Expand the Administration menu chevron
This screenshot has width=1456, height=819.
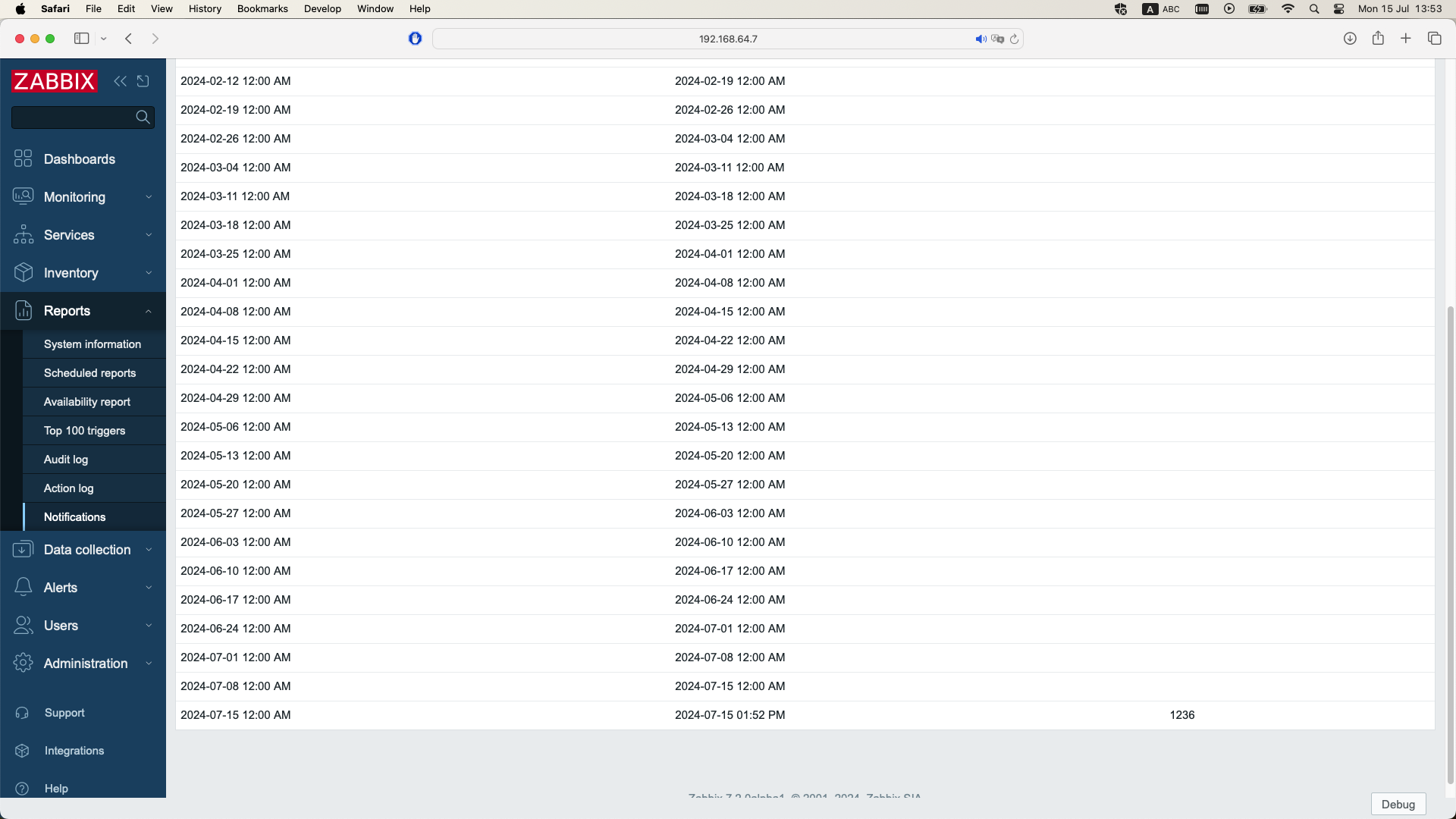[149, 664]
